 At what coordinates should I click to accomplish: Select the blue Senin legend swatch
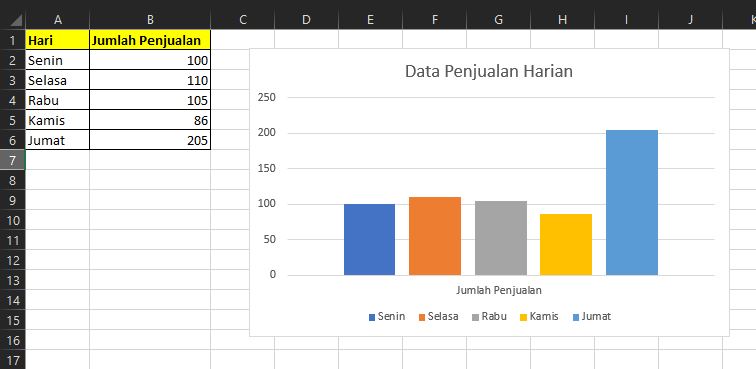point(372,317)
